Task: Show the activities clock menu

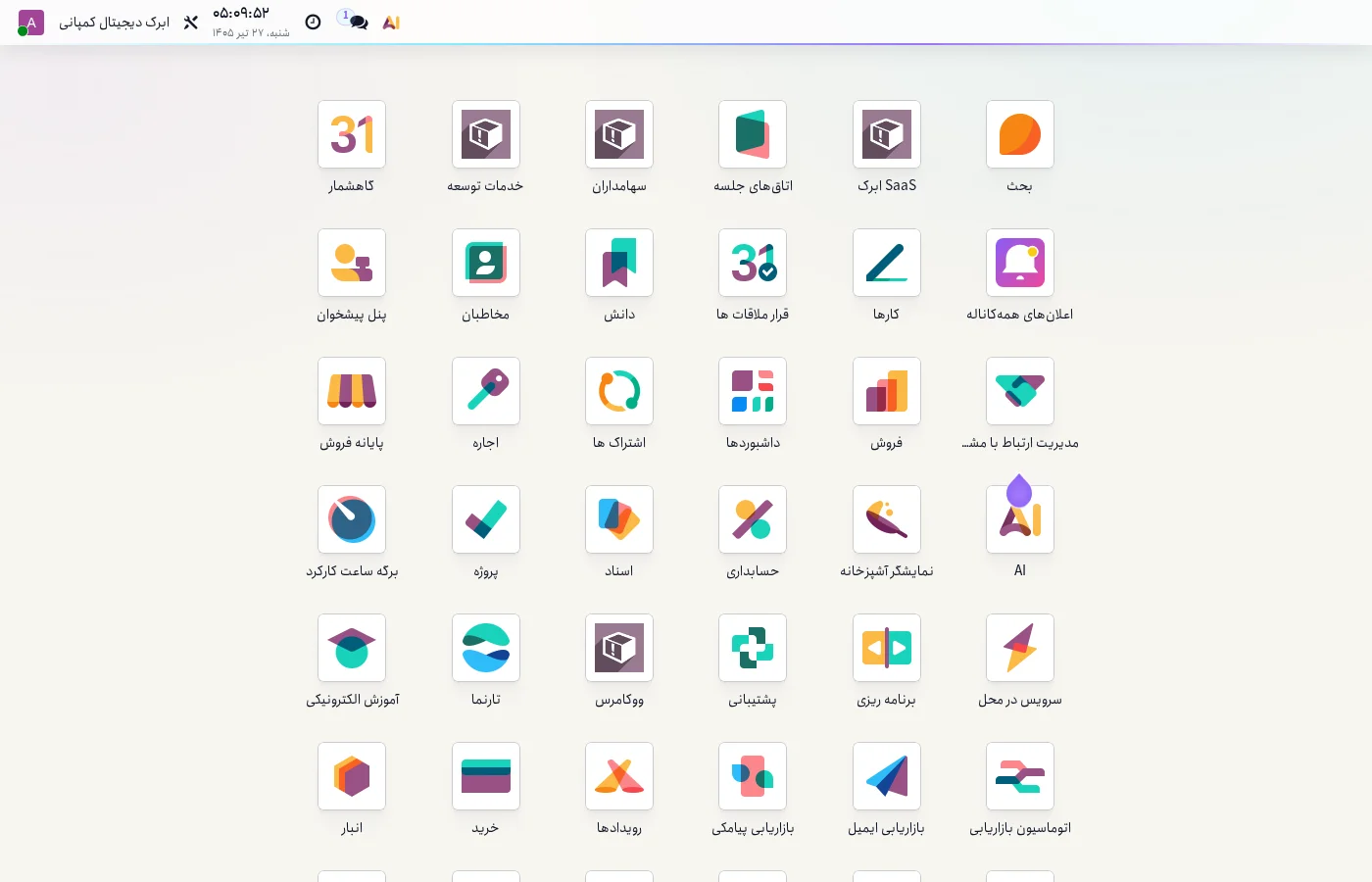Action: point(313,22)
